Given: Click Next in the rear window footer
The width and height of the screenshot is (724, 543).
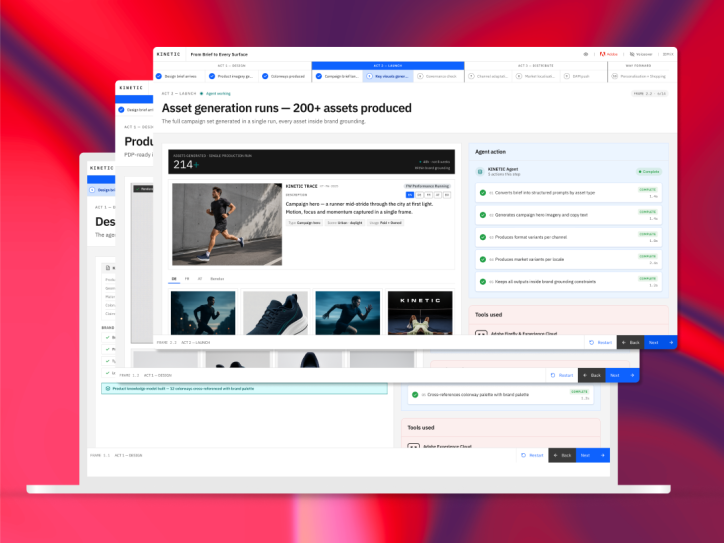Looking at the screenshot, I should (x=592, y=455).
